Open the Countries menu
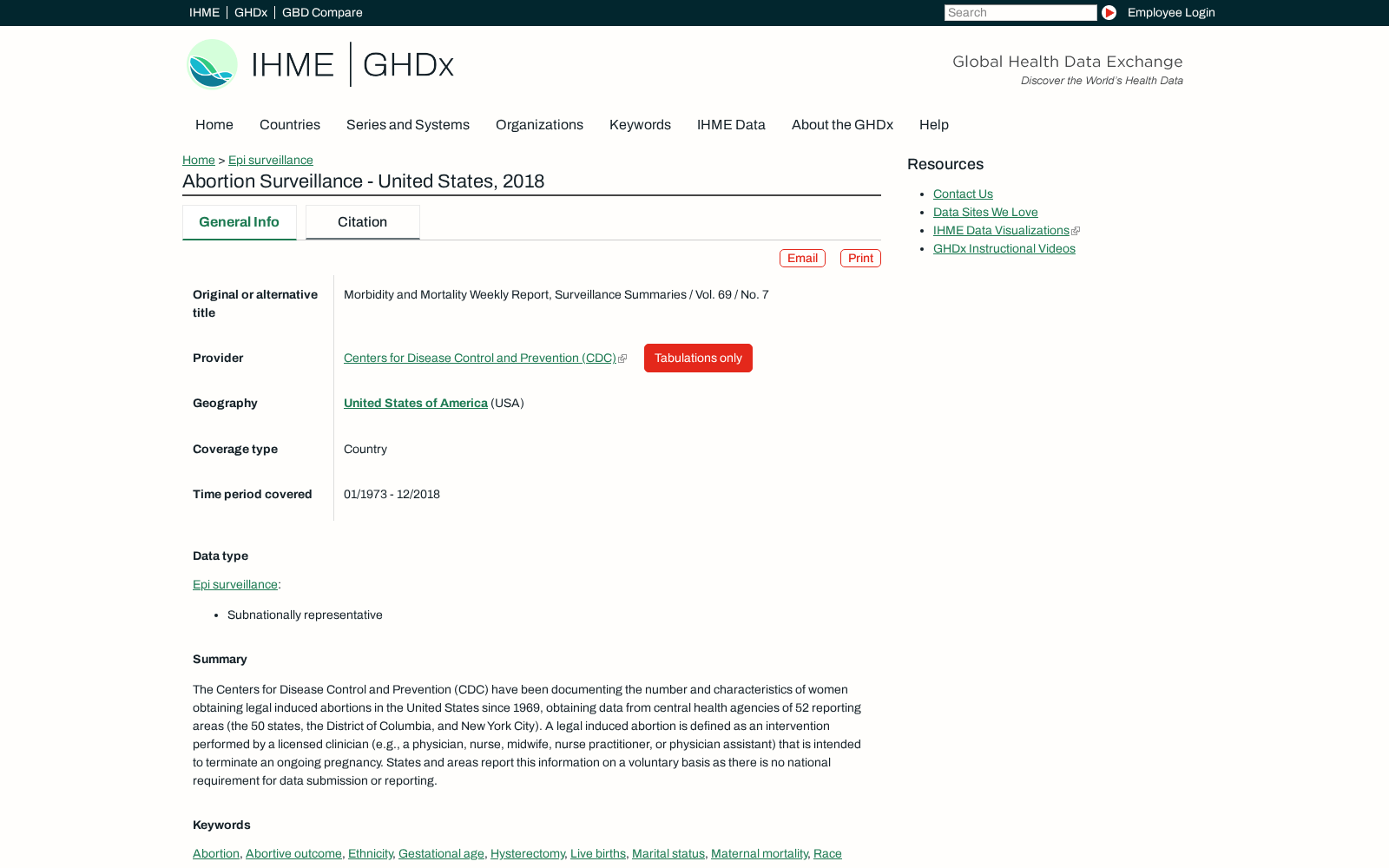1389x868 pixels. 290,125
